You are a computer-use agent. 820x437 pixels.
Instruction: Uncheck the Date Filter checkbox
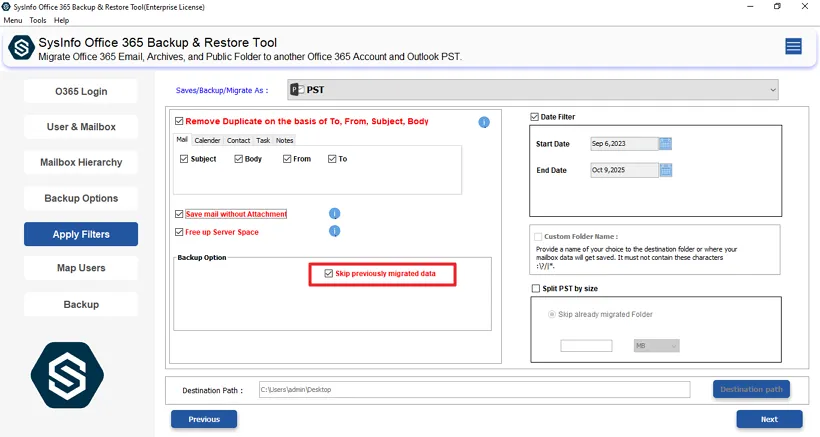tap(535, 117)
